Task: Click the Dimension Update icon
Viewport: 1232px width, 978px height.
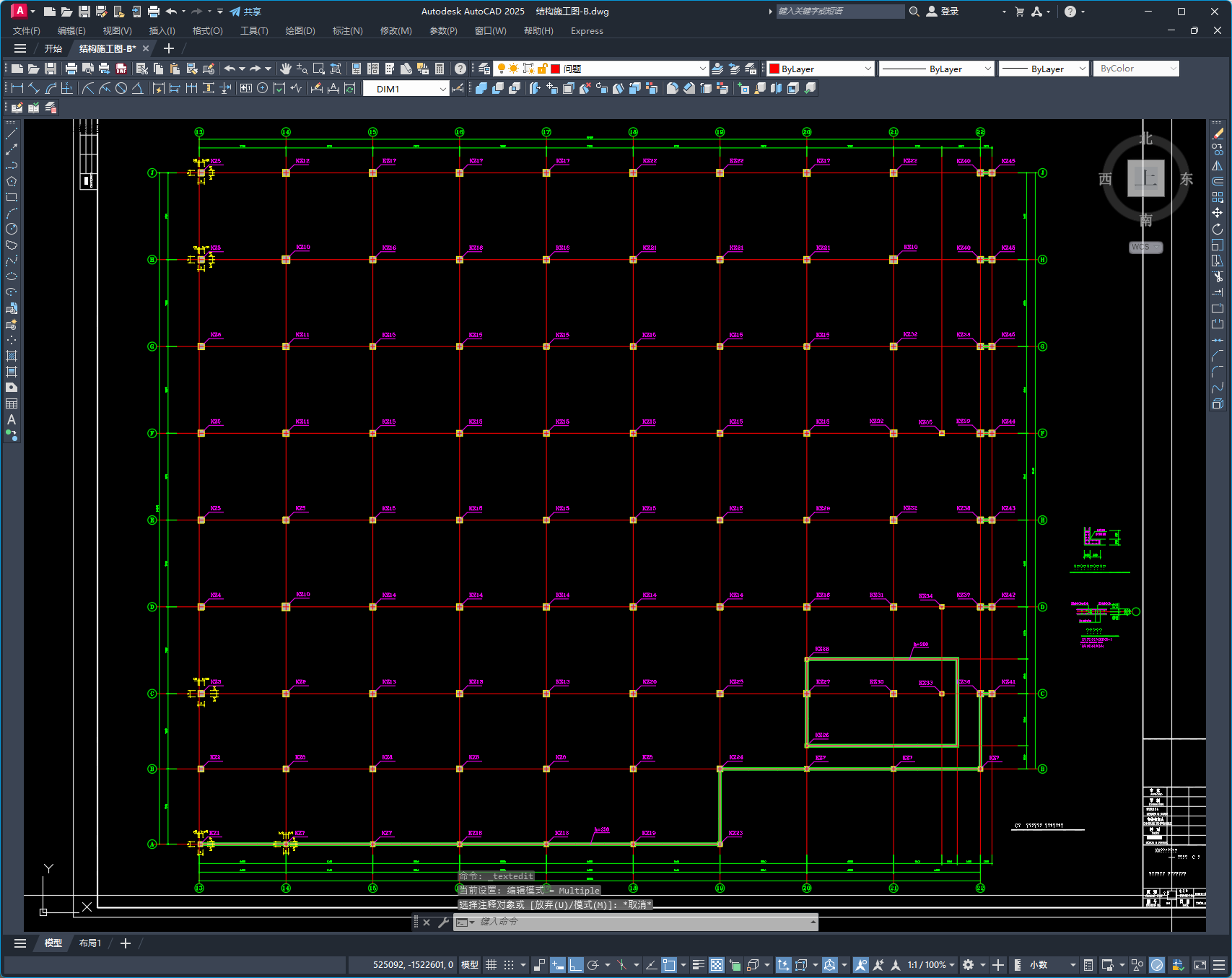Action: (350, 88)
